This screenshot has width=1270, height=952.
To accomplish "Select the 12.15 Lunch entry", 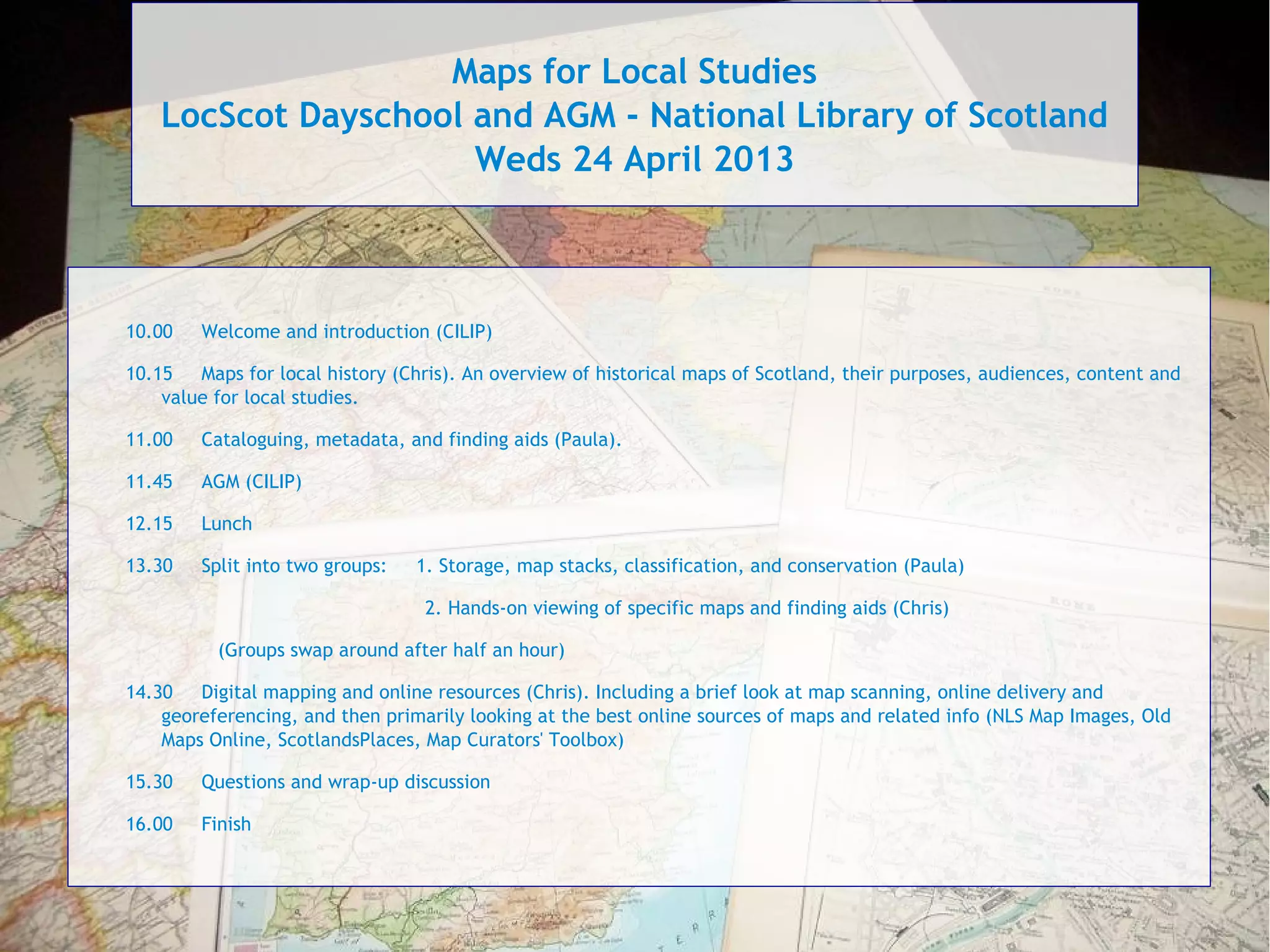I will (189, 524).
